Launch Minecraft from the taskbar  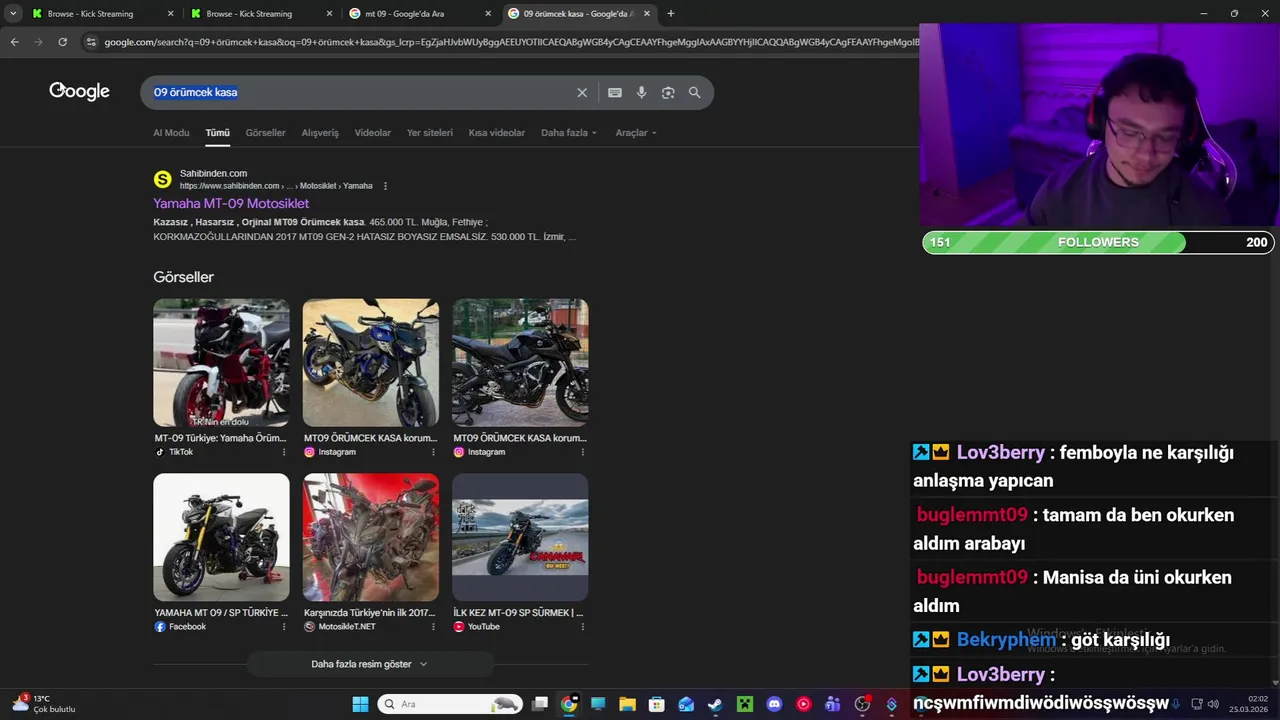(x=744, y=704)
